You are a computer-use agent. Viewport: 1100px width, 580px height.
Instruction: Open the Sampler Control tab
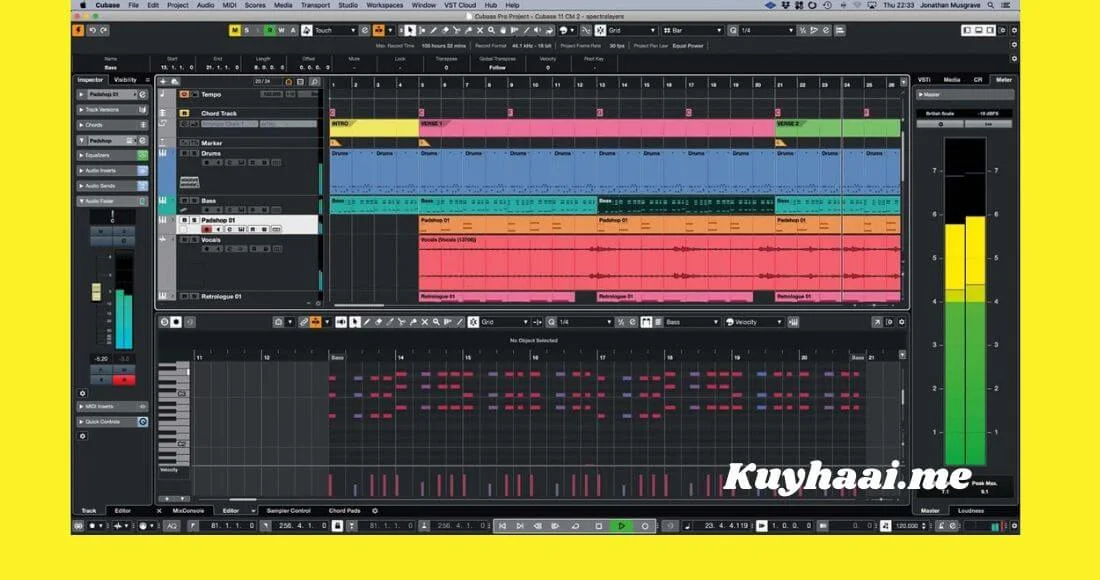tap(288, 511)
